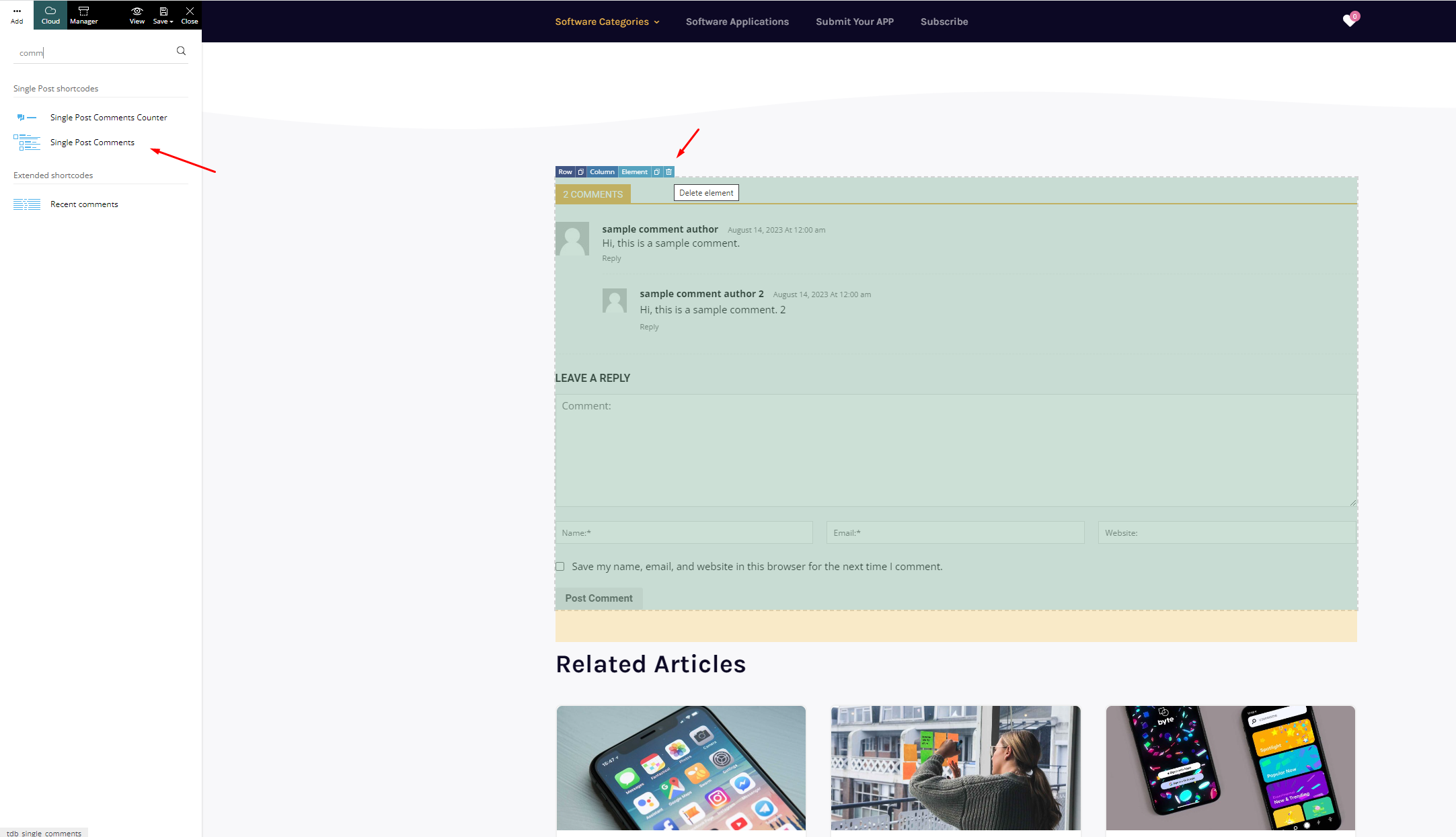Click the first comment's date

coord(776,230)
